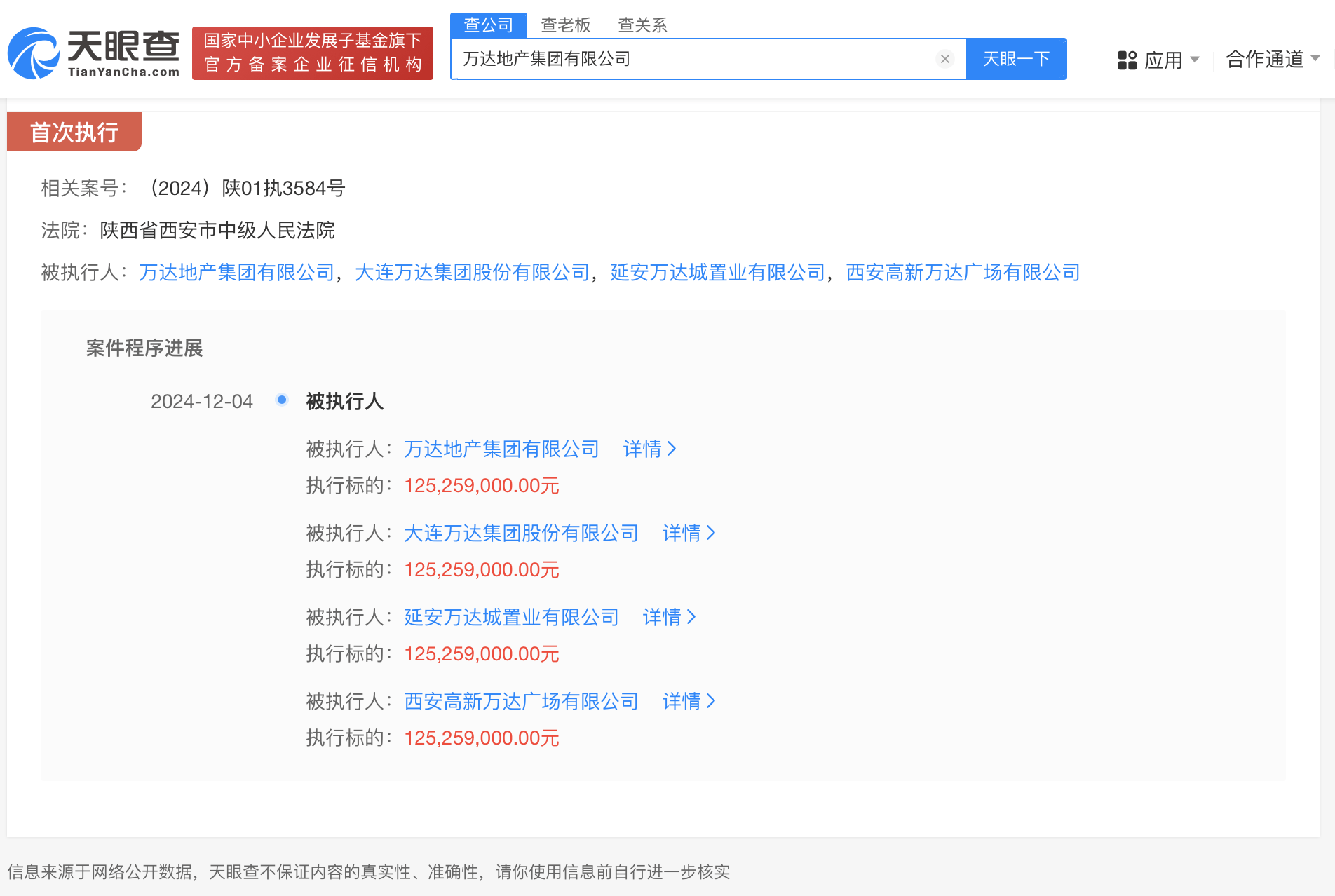Expand the 应用 dropdown arrow

(x=1195, y=60)
